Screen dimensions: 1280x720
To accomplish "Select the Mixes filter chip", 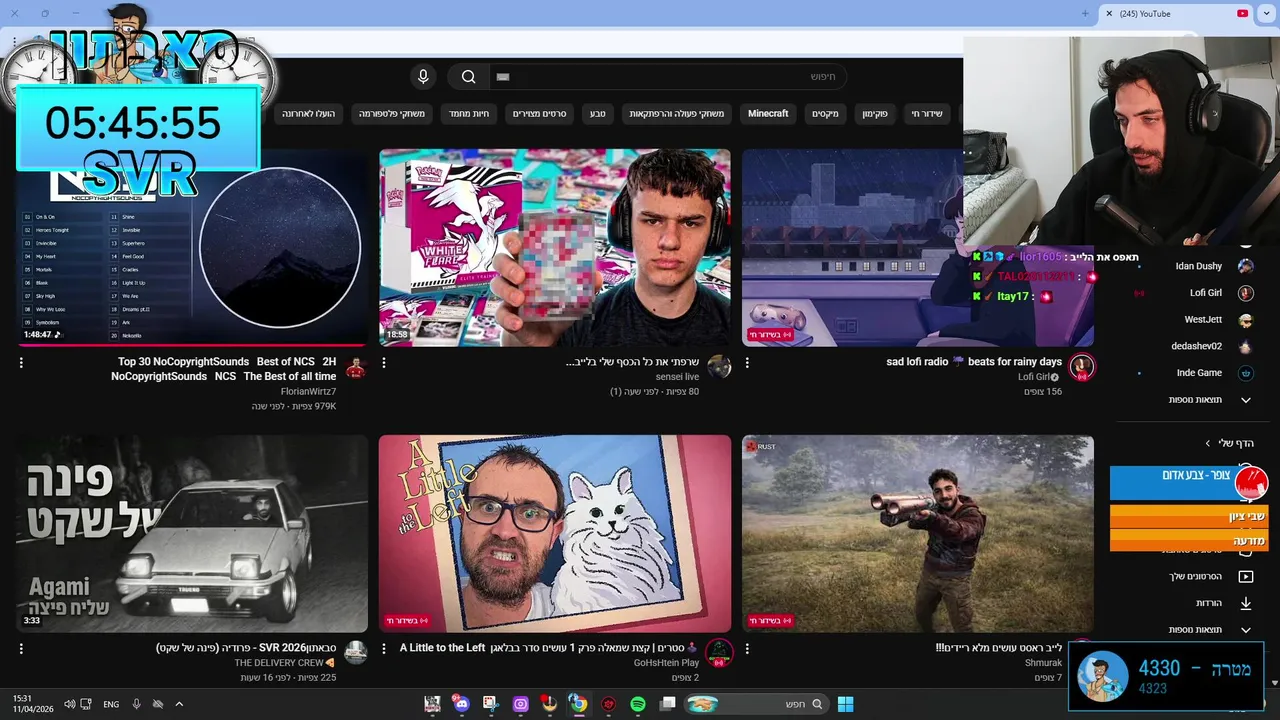I will (x=825, y=114).
